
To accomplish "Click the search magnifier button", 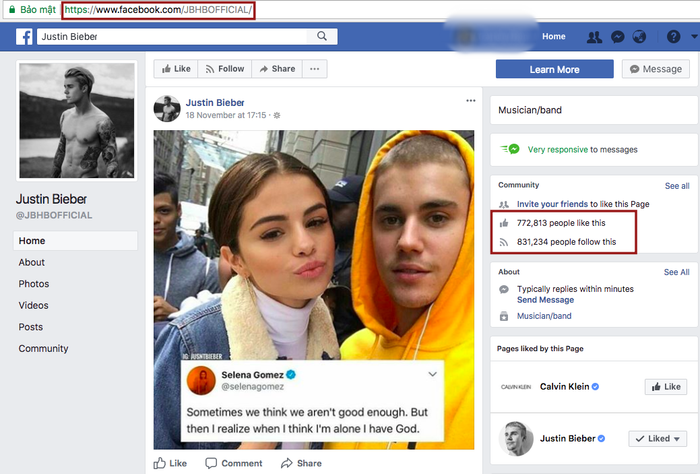I will (x=321, y=36).
